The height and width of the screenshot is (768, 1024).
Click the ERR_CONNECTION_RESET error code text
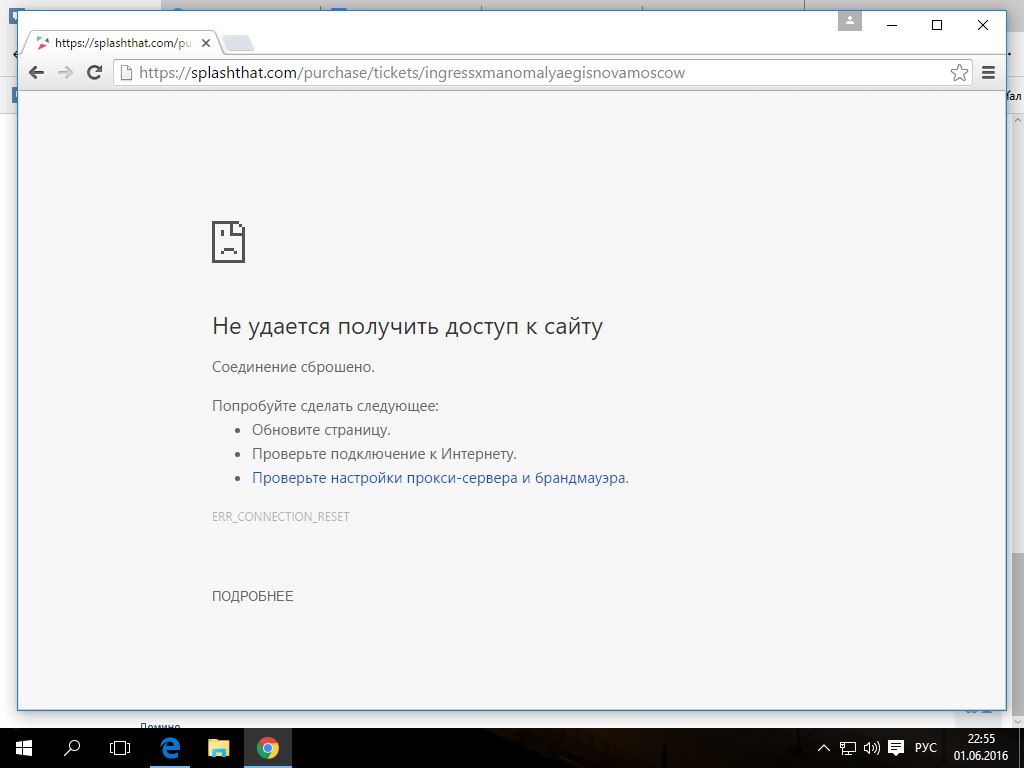tap(281, 517)
